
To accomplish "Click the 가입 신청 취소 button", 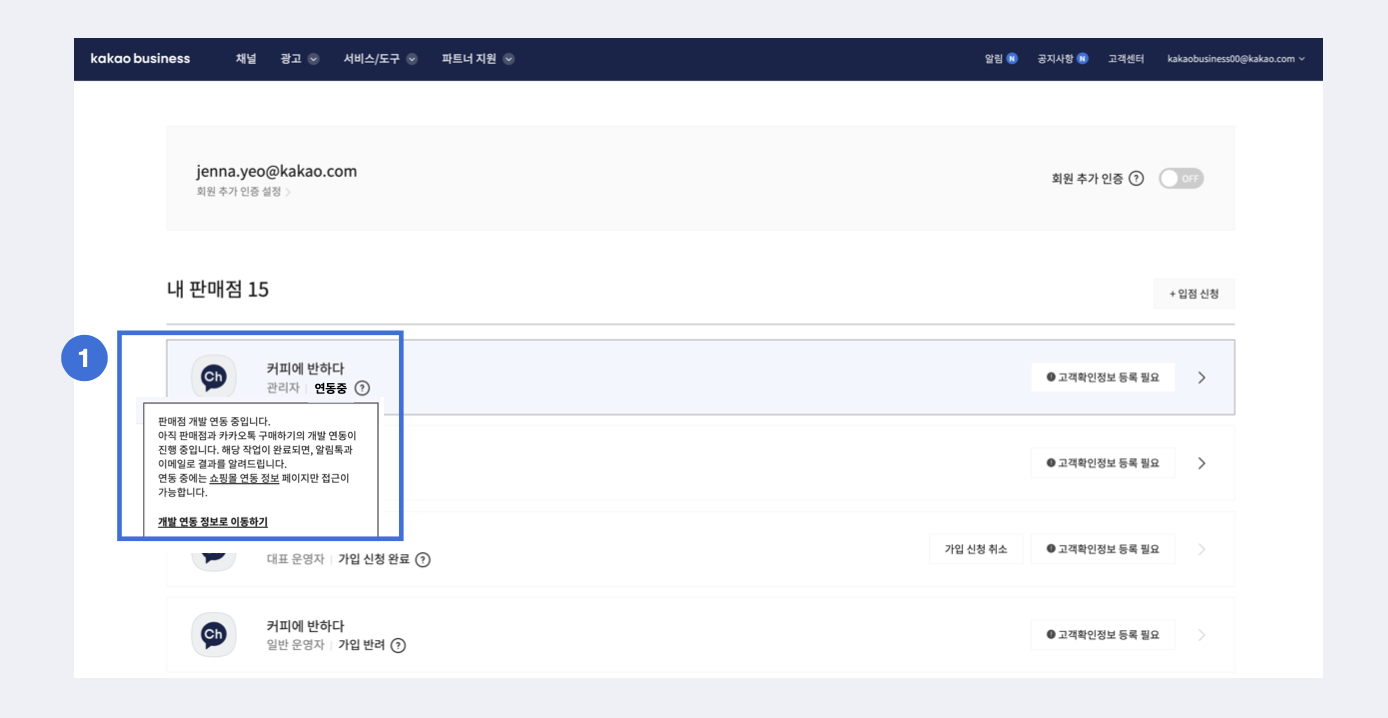I will pos(976,549).
